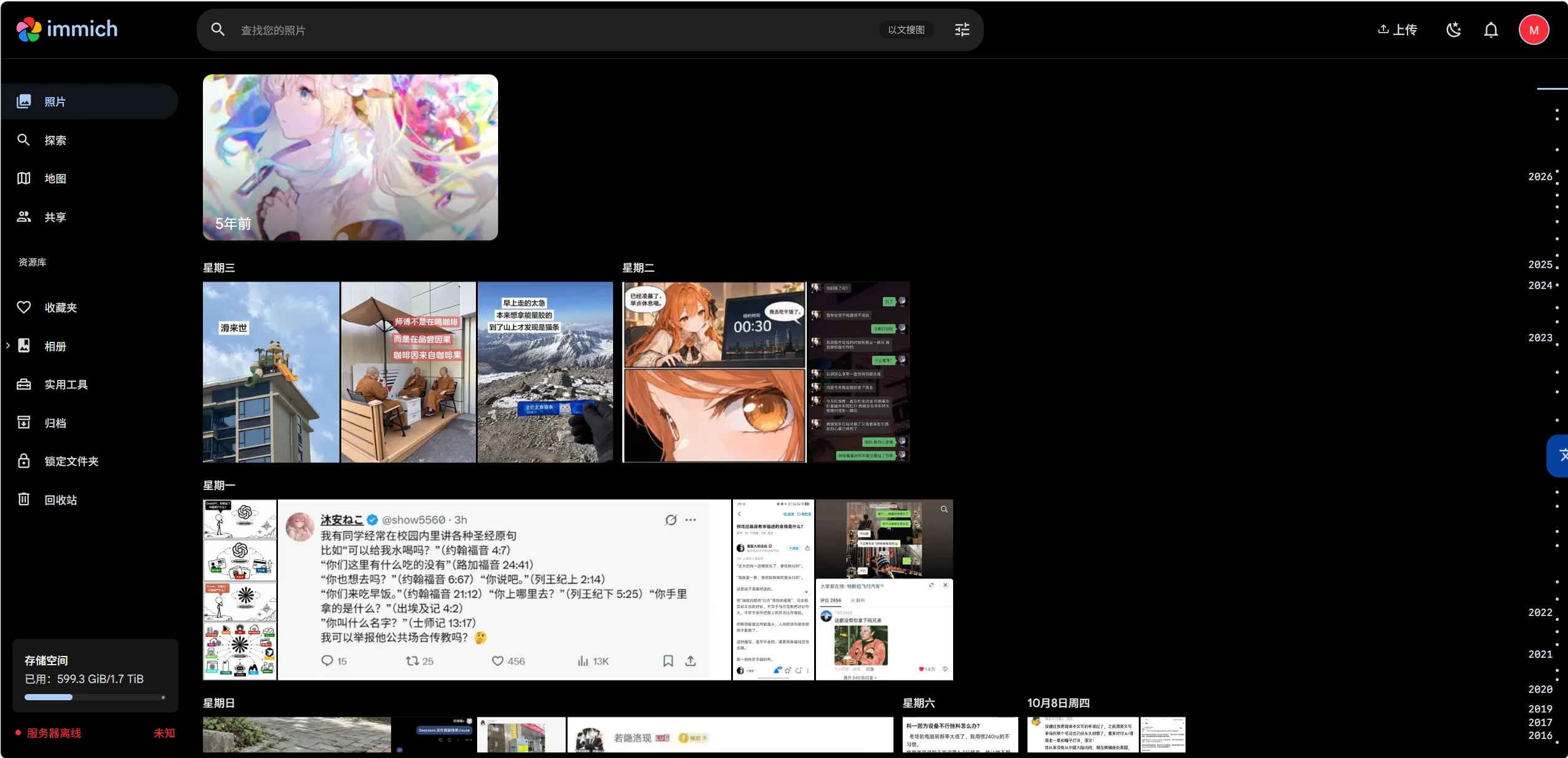
Task: Open the user avatar M menu
Action: pyautogui.click(x=1534, y=30)
